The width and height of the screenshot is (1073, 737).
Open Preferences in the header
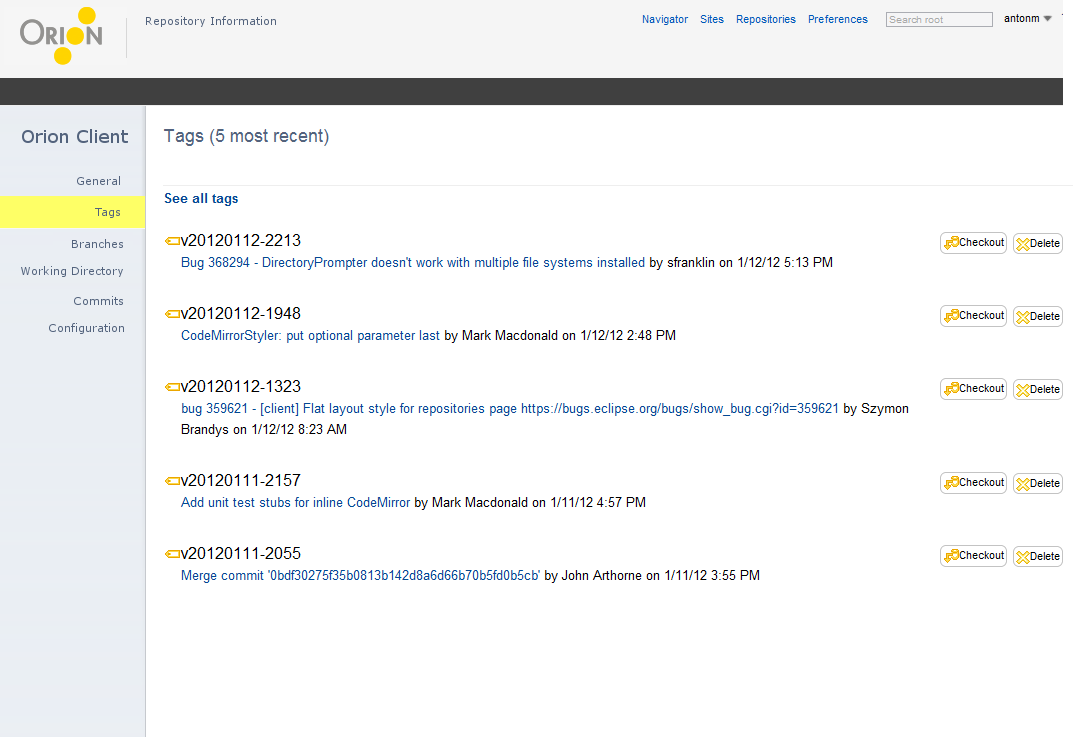838,19
